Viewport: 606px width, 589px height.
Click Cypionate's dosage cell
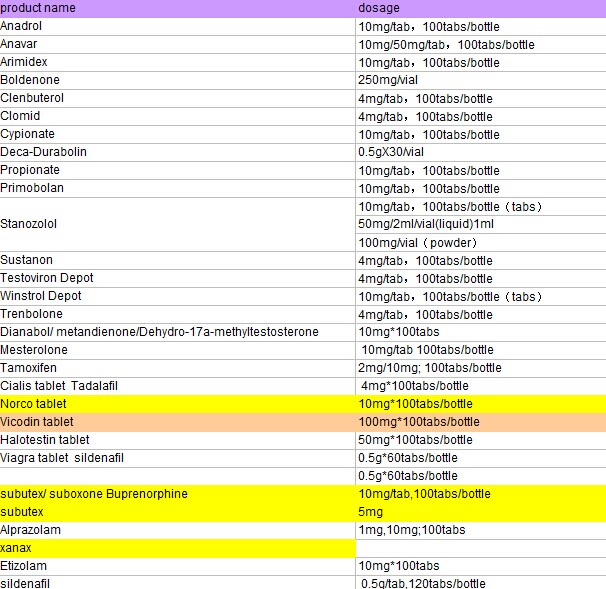coord(481,134)
